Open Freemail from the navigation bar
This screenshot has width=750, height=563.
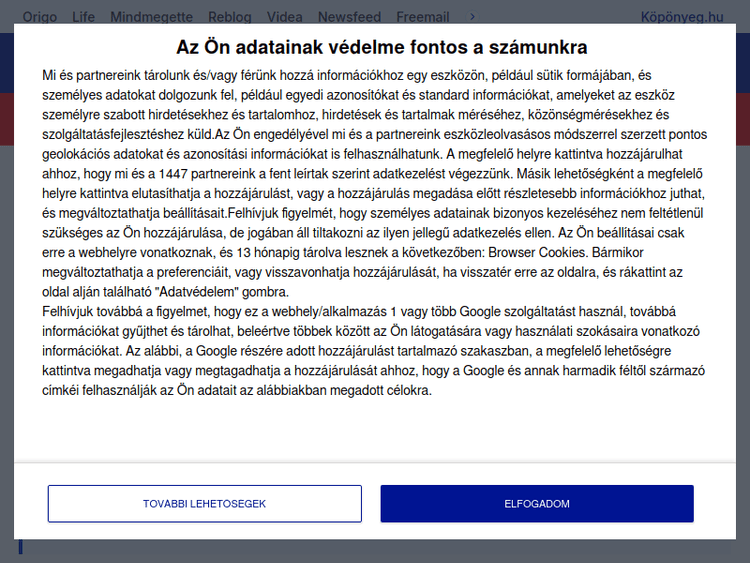click(x=424, y=17)
